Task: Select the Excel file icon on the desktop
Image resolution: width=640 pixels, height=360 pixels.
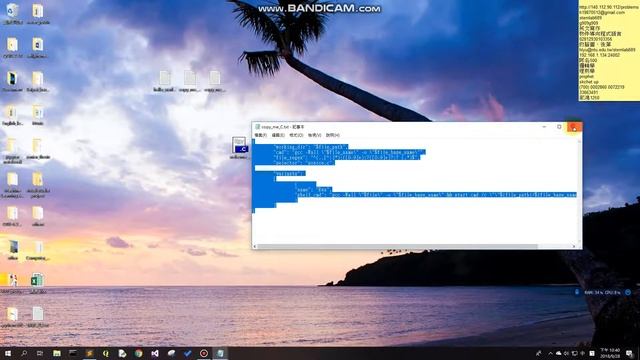Action: click(x=38, y=282)
